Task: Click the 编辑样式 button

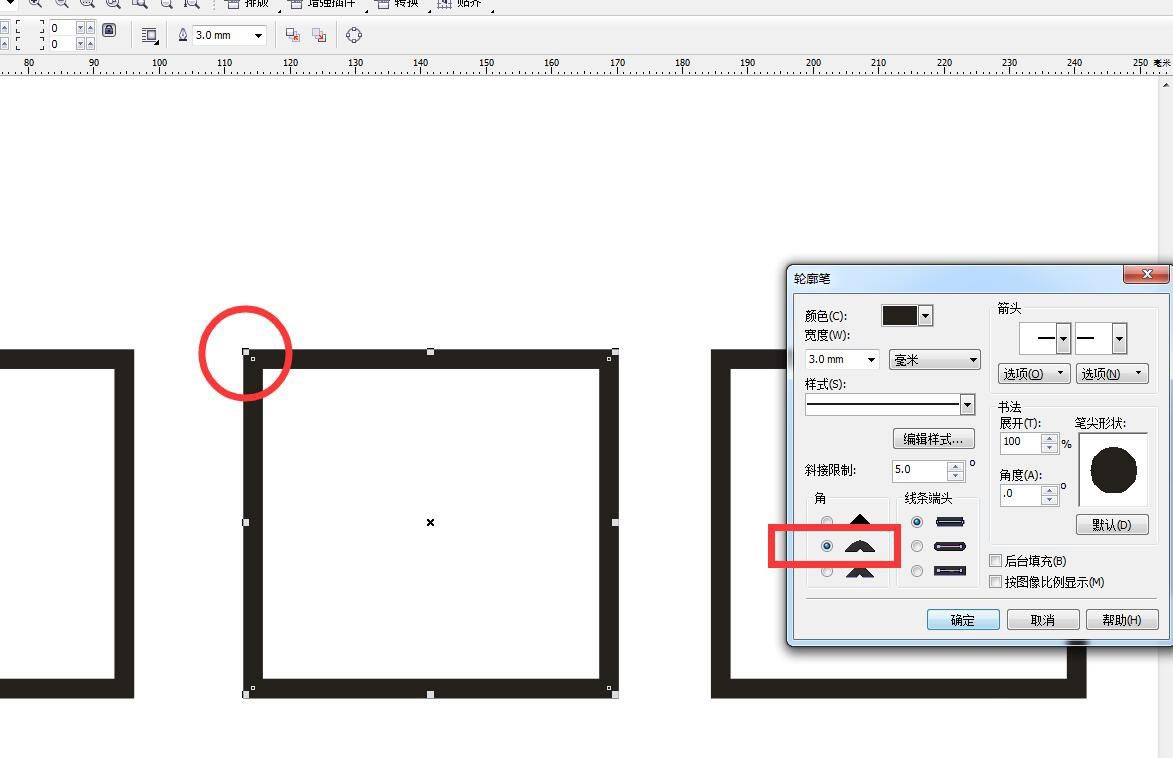Action: coord(933,439)
